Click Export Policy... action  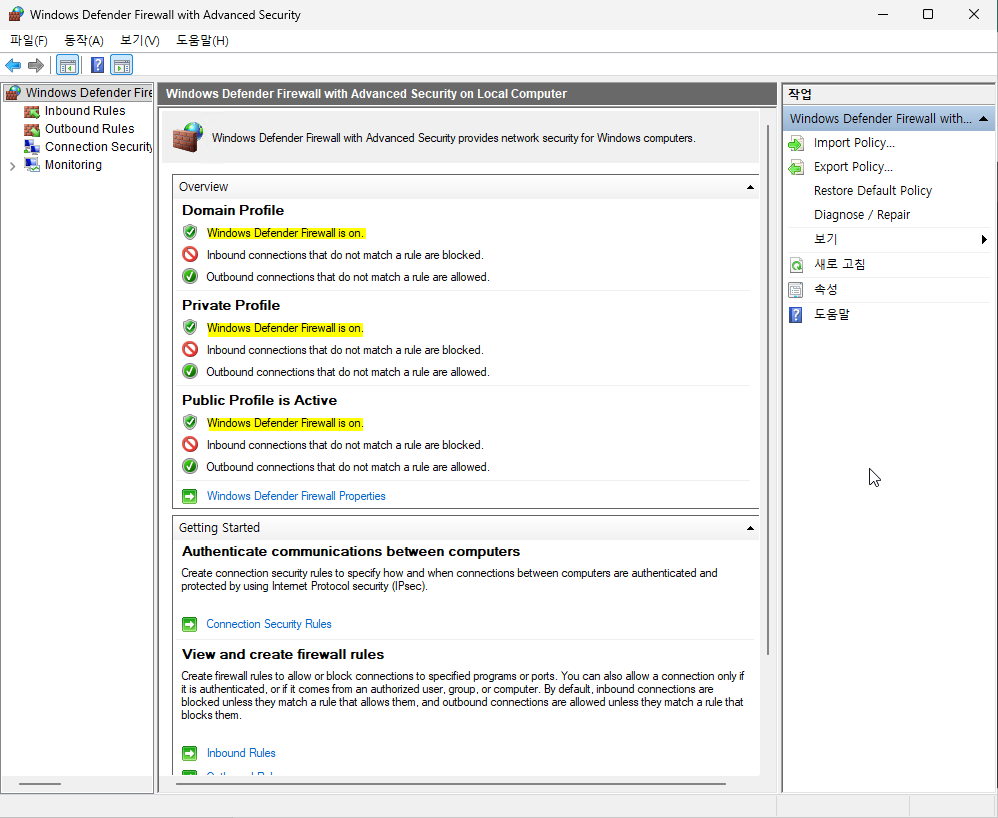tap(853, 167)
